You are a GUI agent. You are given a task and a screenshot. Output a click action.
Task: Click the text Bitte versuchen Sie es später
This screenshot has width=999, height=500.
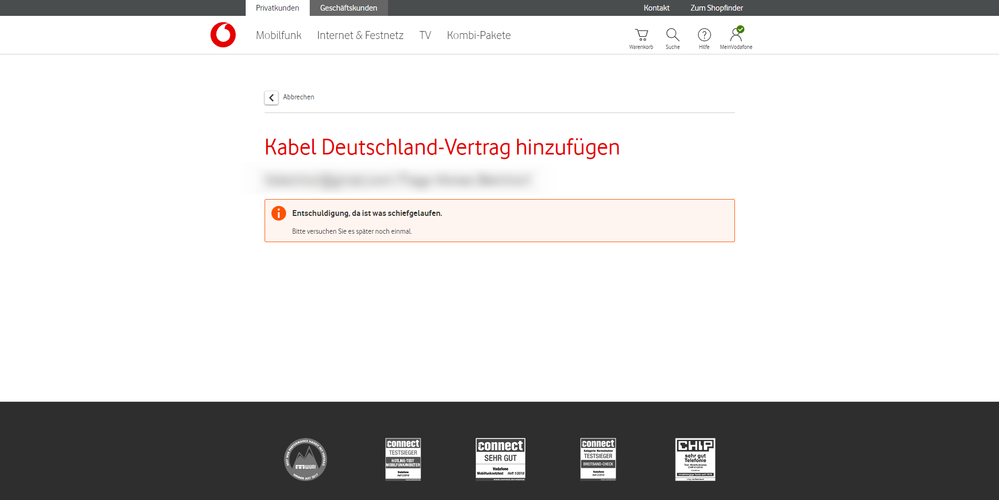(x=352, y=231)
